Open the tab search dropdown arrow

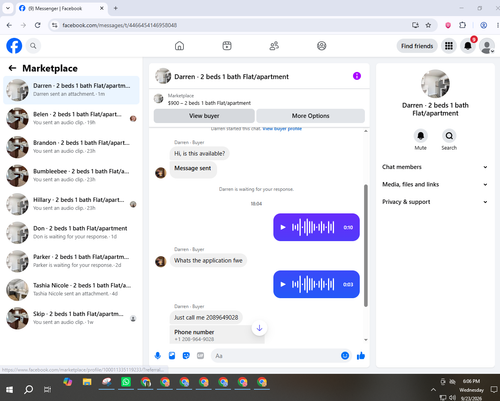8,8
